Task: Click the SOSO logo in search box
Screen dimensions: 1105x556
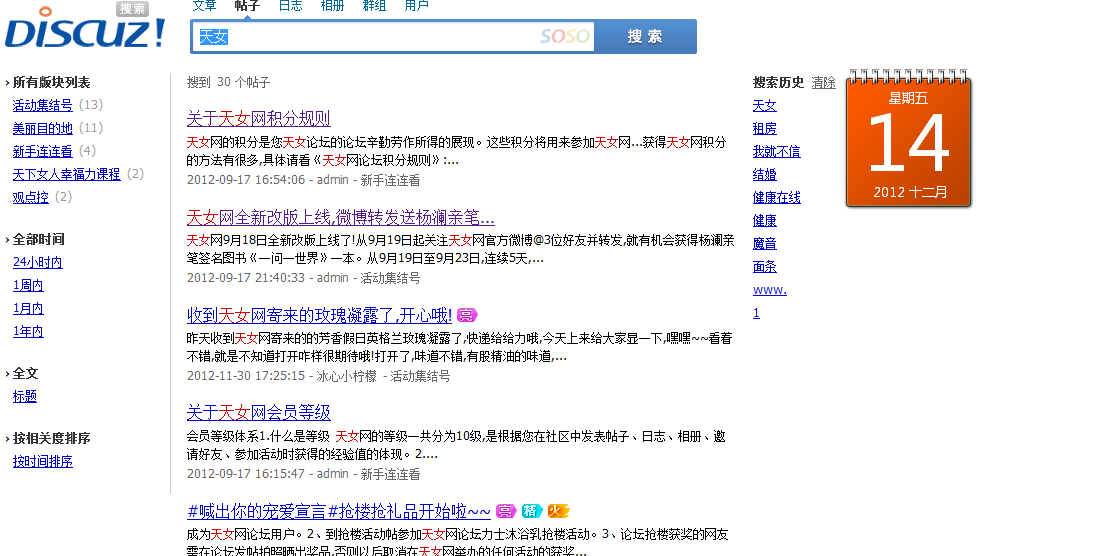Action: click(x=565, y=36)
